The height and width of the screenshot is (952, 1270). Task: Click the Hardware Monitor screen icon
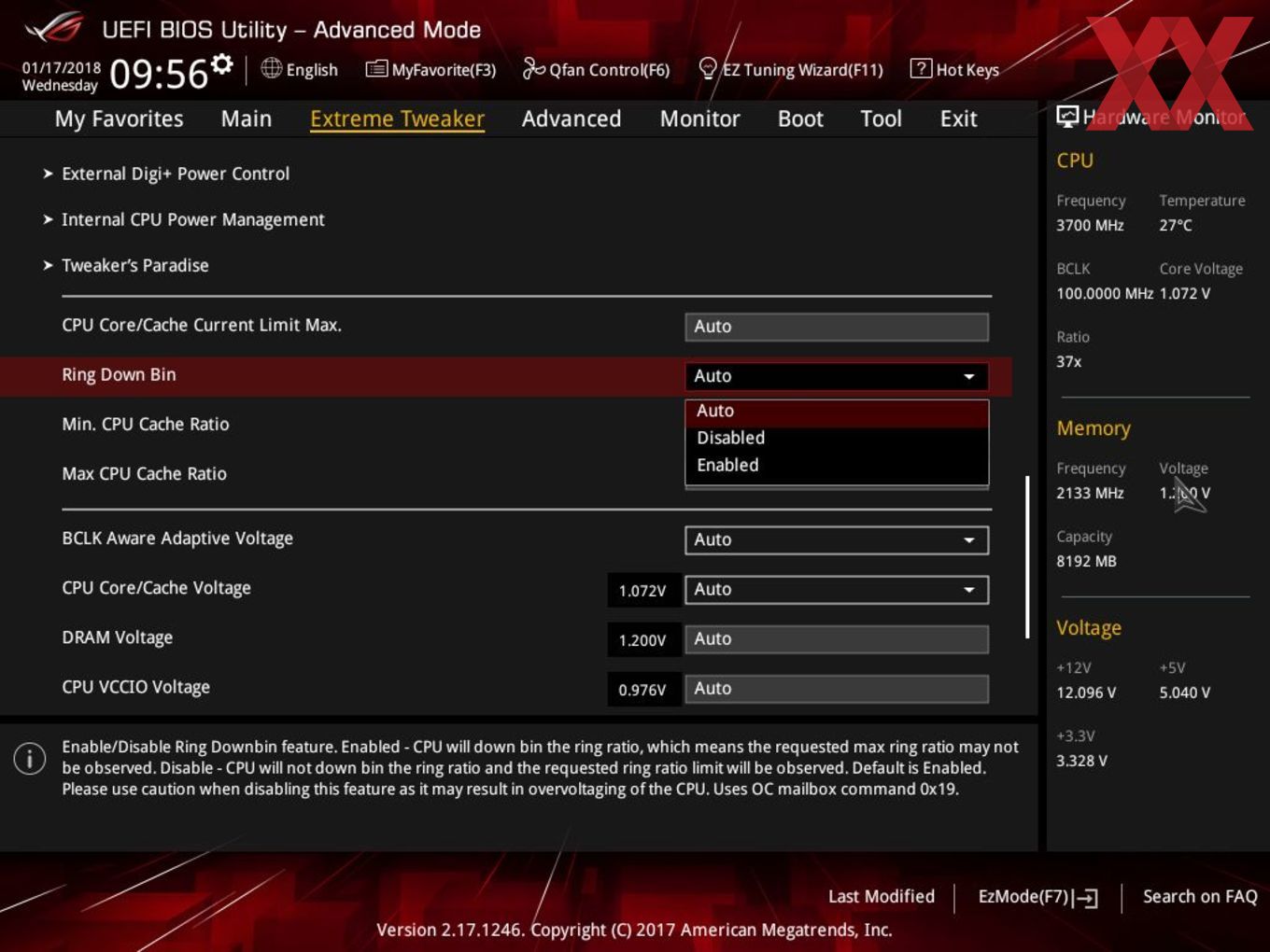click(x=1066, y=117)
